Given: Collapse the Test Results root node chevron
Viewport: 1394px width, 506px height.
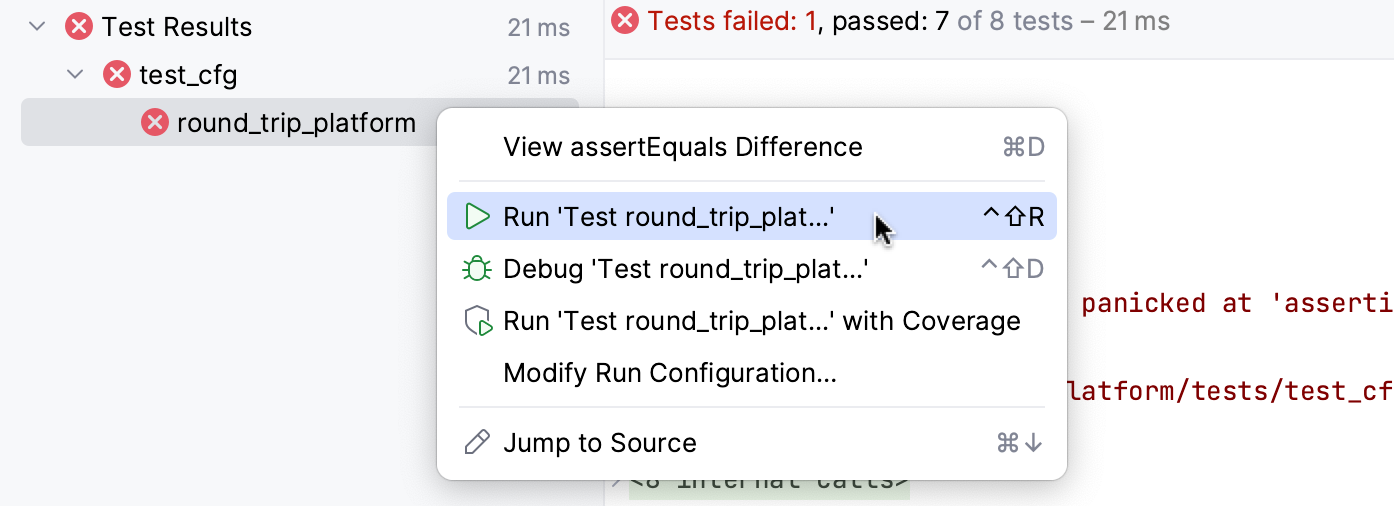Looking at the screenshot, I should (38, 27).
